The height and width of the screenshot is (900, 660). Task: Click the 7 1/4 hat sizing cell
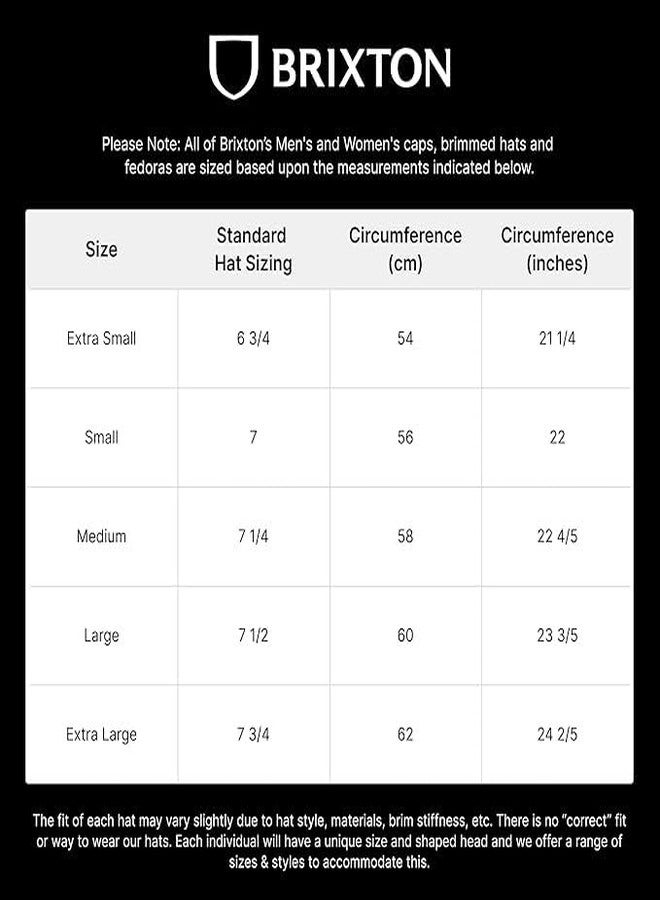[x=253, y=536]
